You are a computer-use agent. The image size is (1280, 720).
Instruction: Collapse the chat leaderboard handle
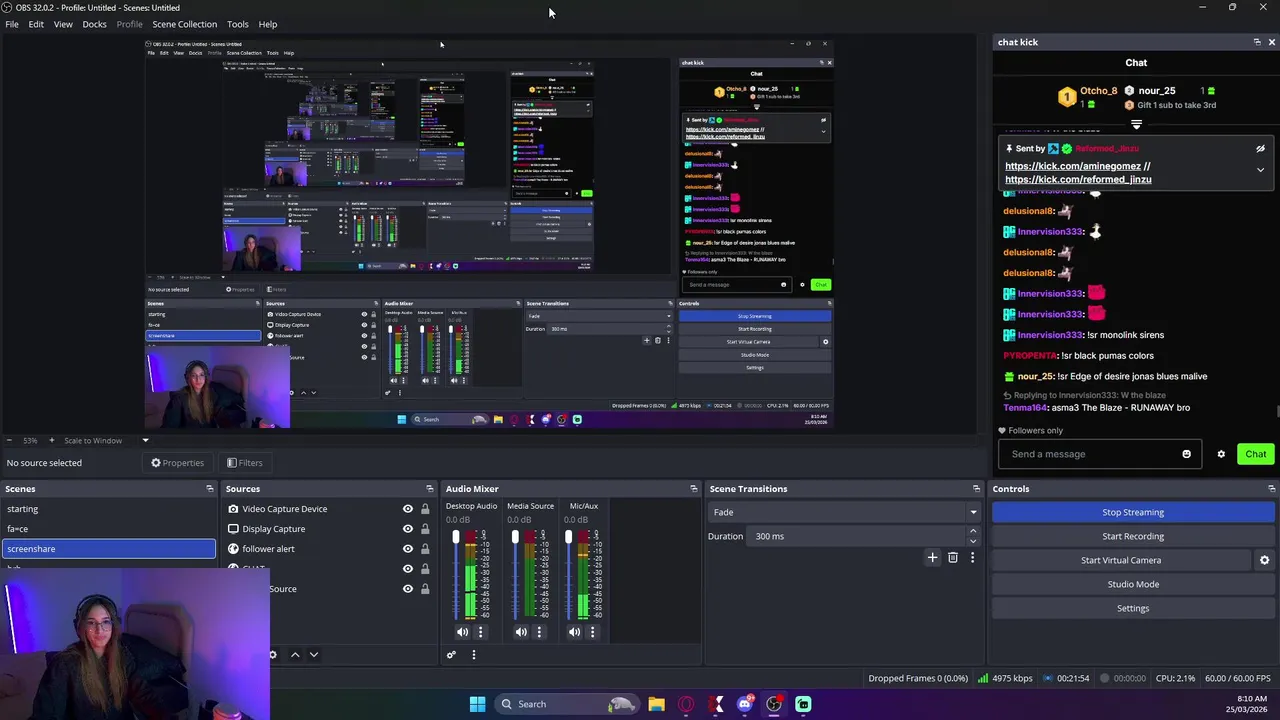click(x=1136, y=125)
